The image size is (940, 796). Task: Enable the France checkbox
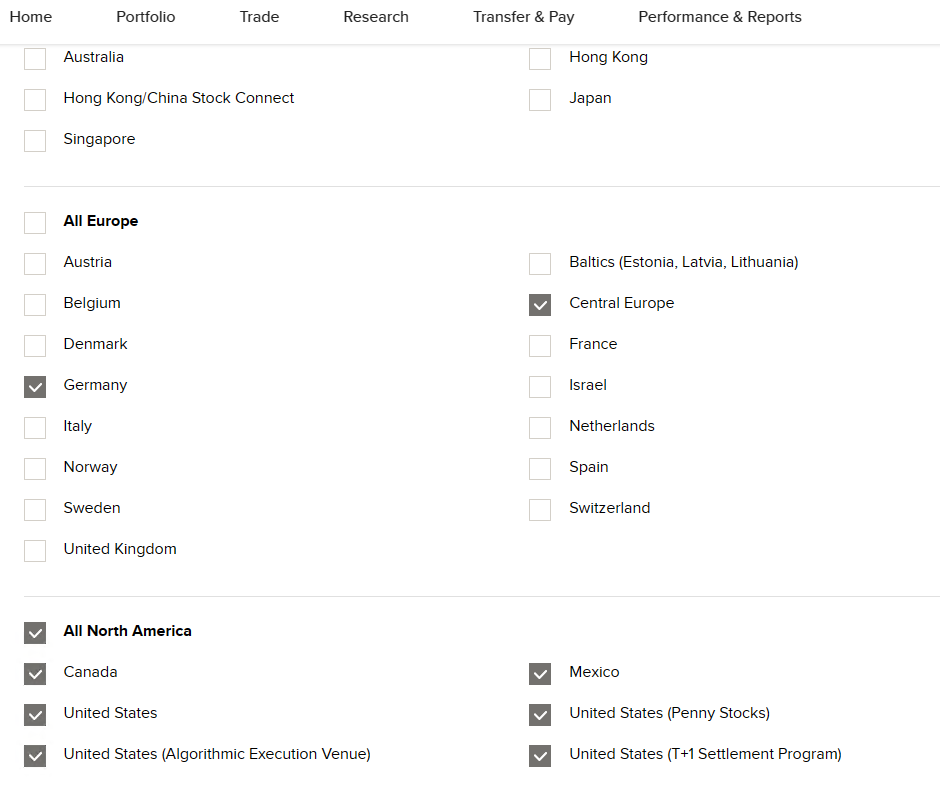540,345
